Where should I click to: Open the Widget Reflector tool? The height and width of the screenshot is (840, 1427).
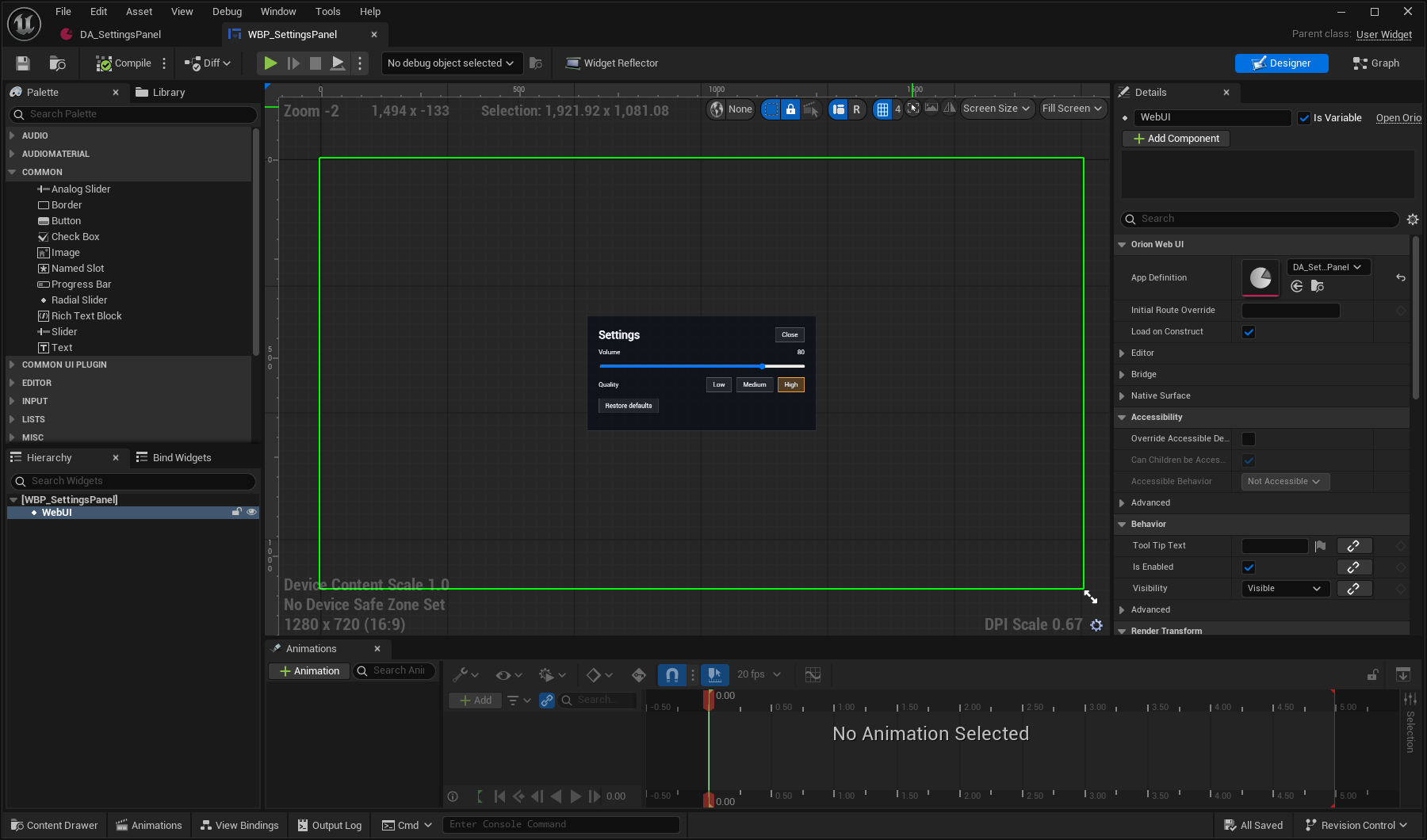point(611,63)
